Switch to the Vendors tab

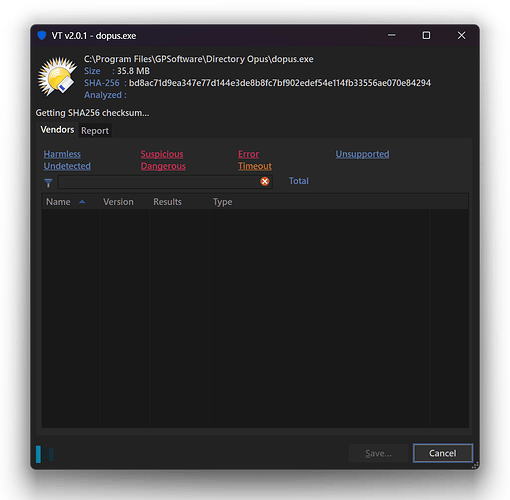[x=57, y=130]
